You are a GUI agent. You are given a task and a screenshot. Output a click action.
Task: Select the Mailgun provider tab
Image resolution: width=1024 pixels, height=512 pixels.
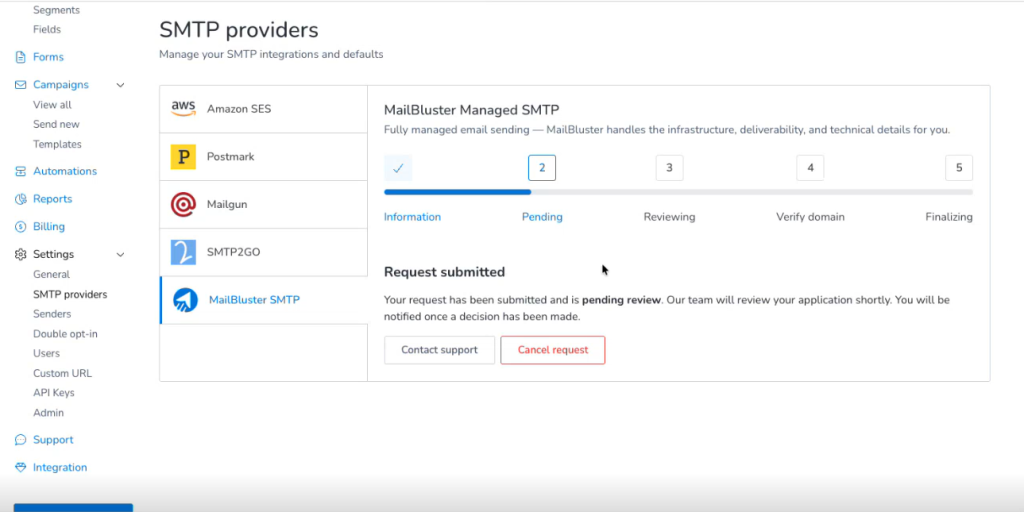tap(263, 204)
